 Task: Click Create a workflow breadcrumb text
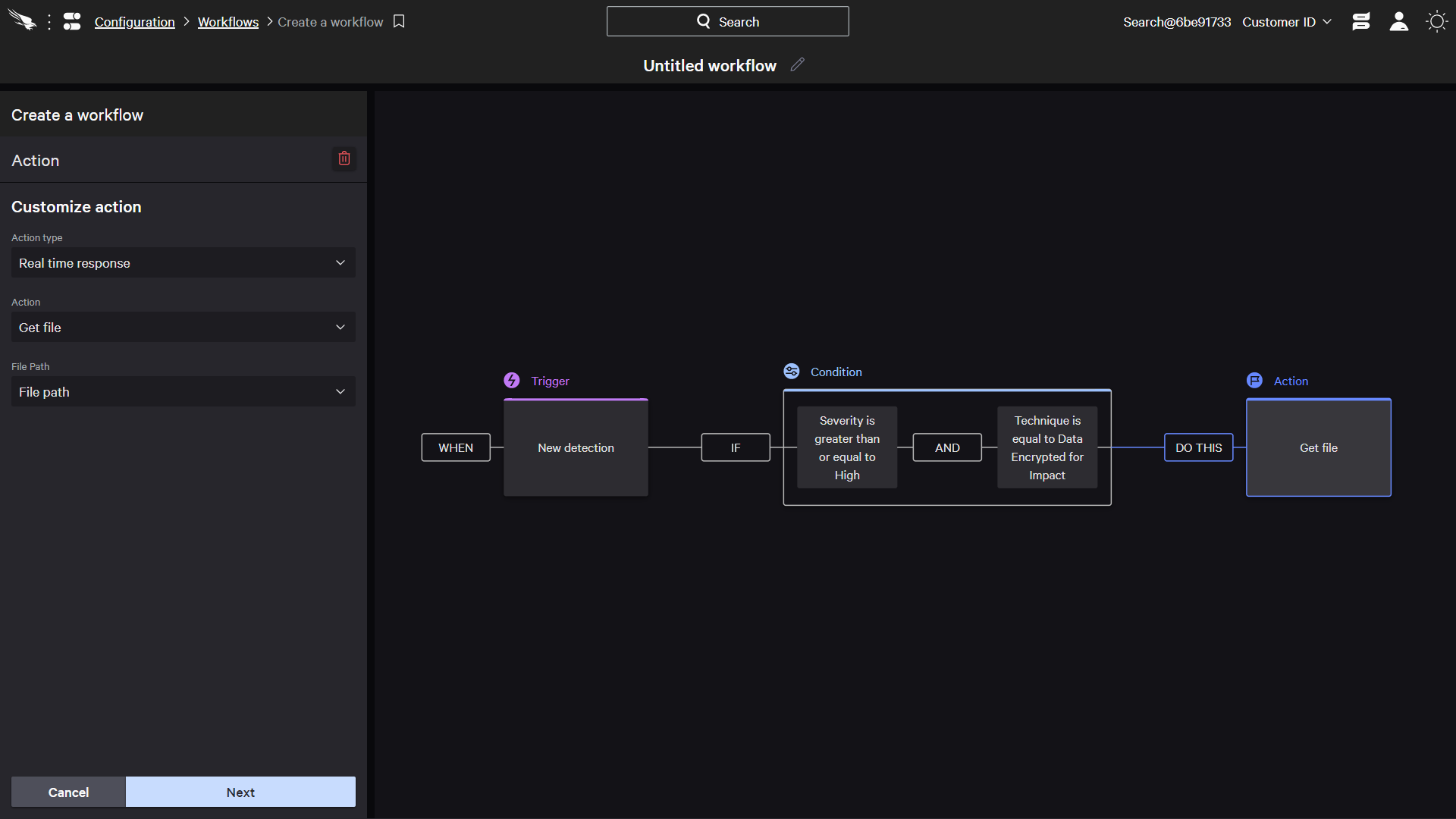331,22
